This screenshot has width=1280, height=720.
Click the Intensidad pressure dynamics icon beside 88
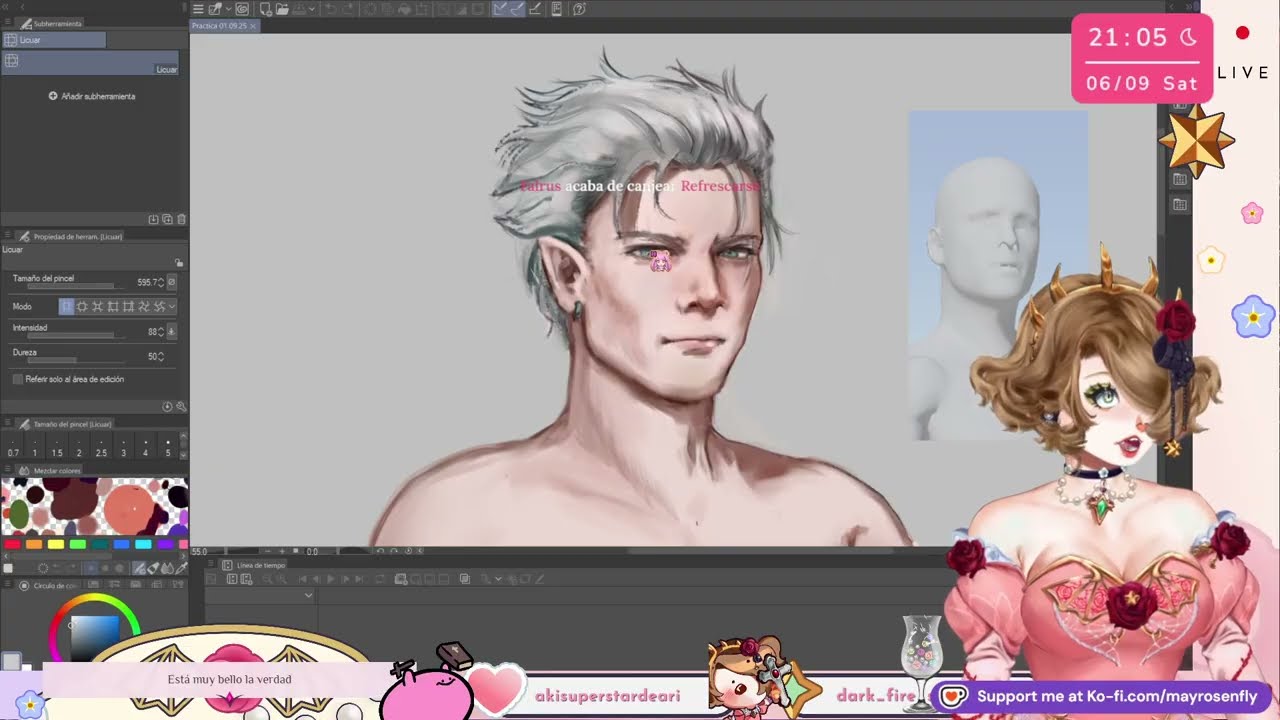[172, 331]
